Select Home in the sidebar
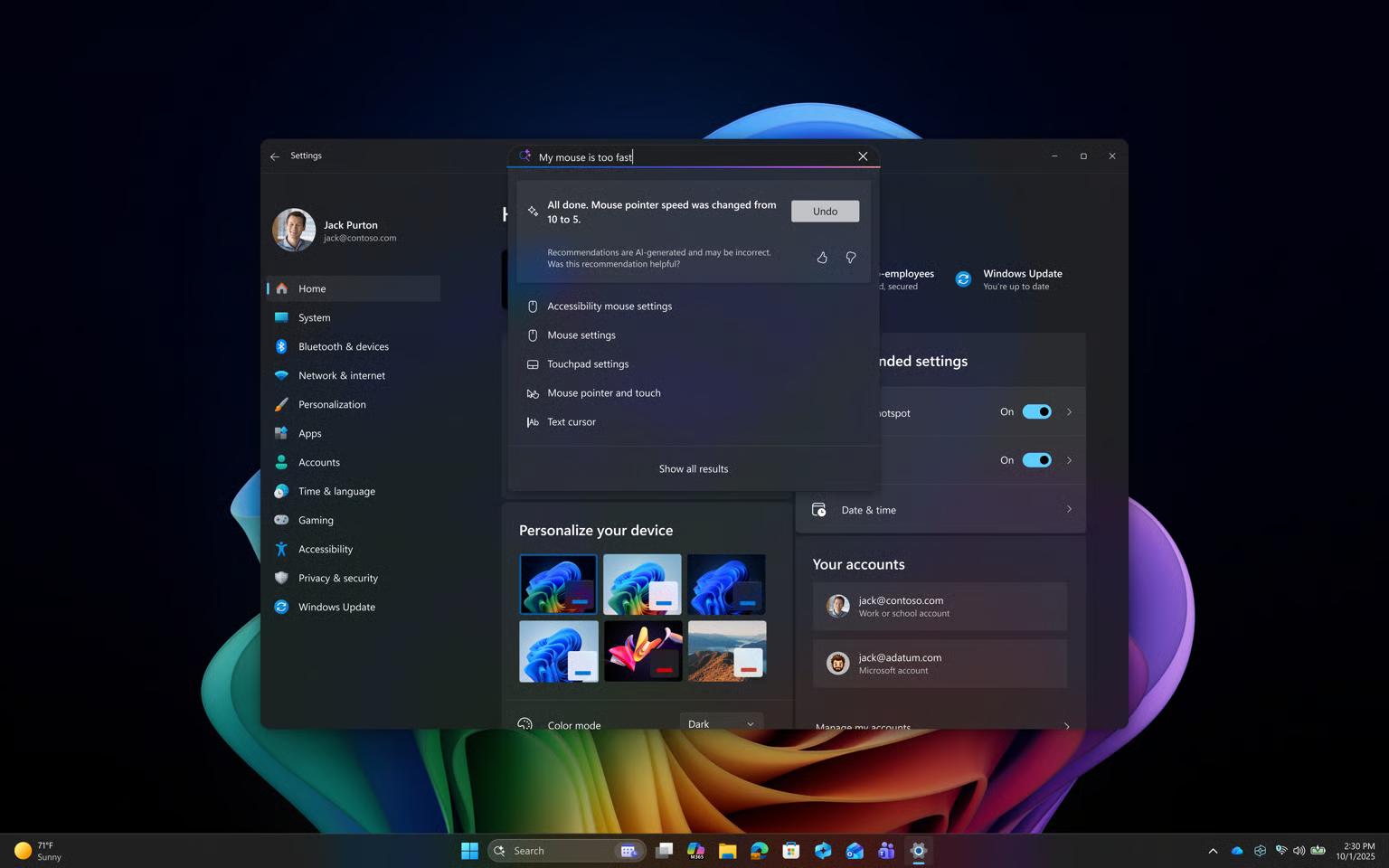Viewport: 1389px width, 868px height. click(x=354, y=288)
